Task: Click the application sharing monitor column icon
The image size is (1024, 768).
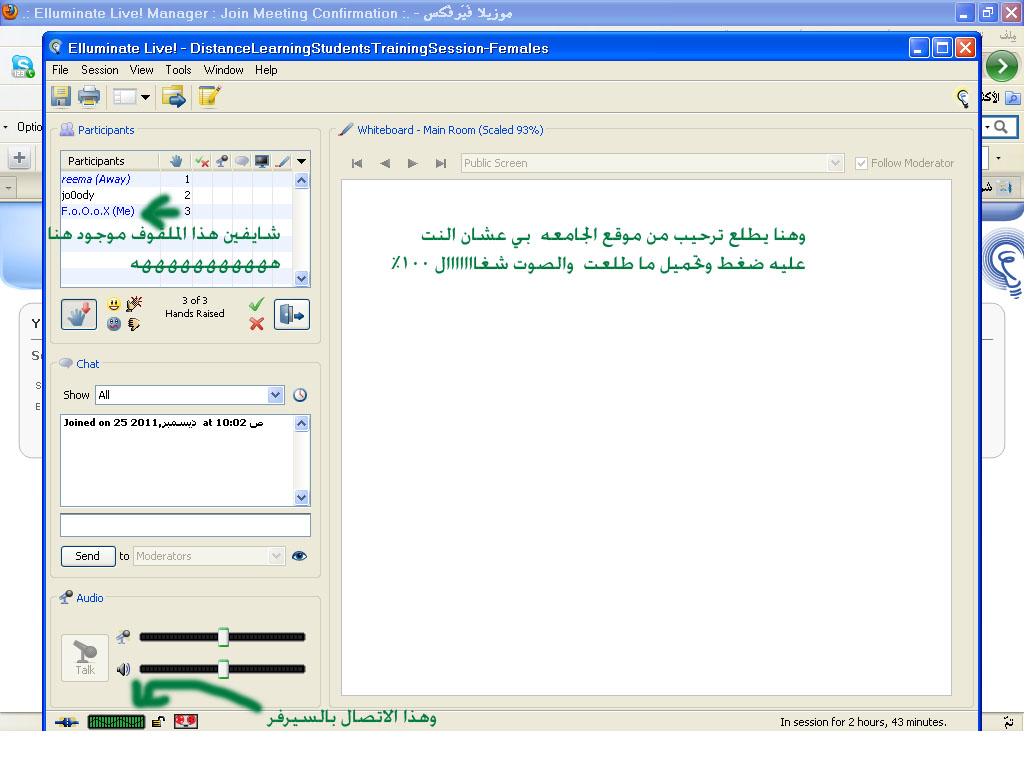Action: [262, 161]
